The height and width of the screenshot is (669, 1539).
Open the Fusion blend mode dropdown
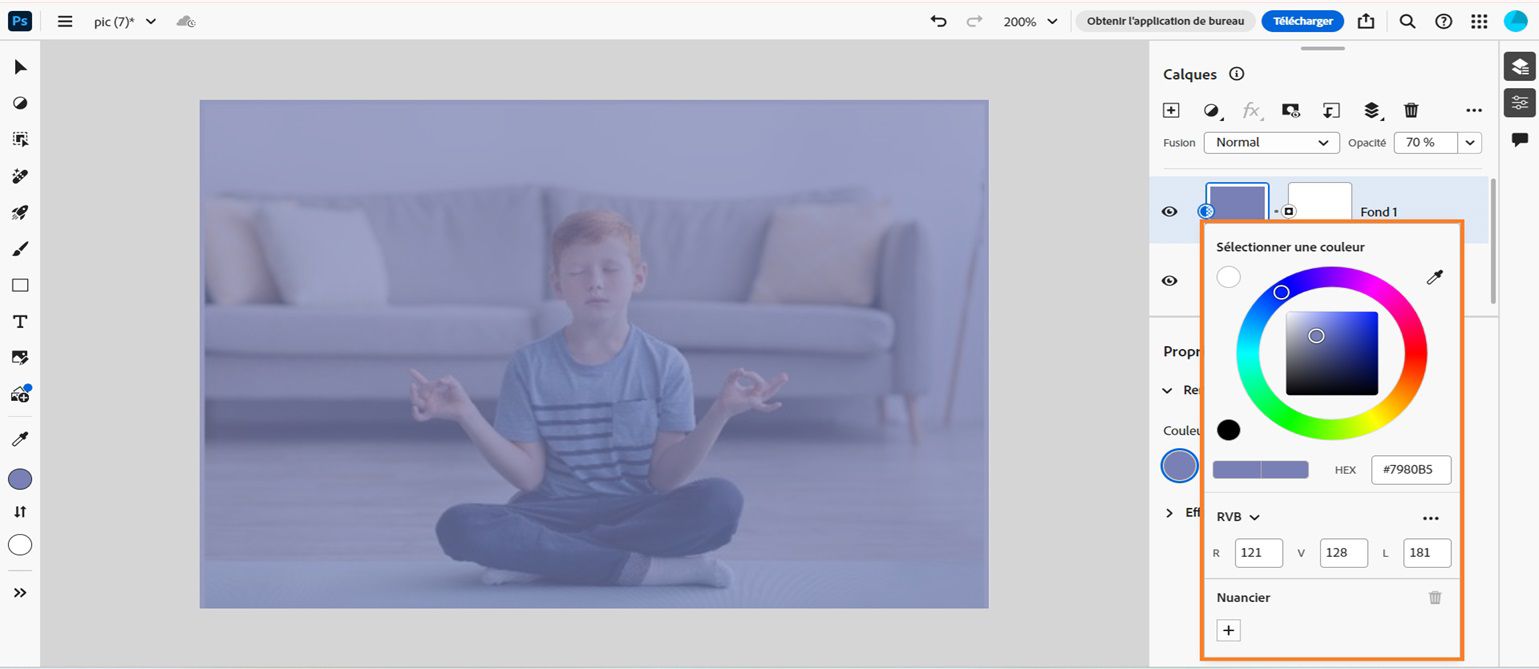click(1271, 142)
